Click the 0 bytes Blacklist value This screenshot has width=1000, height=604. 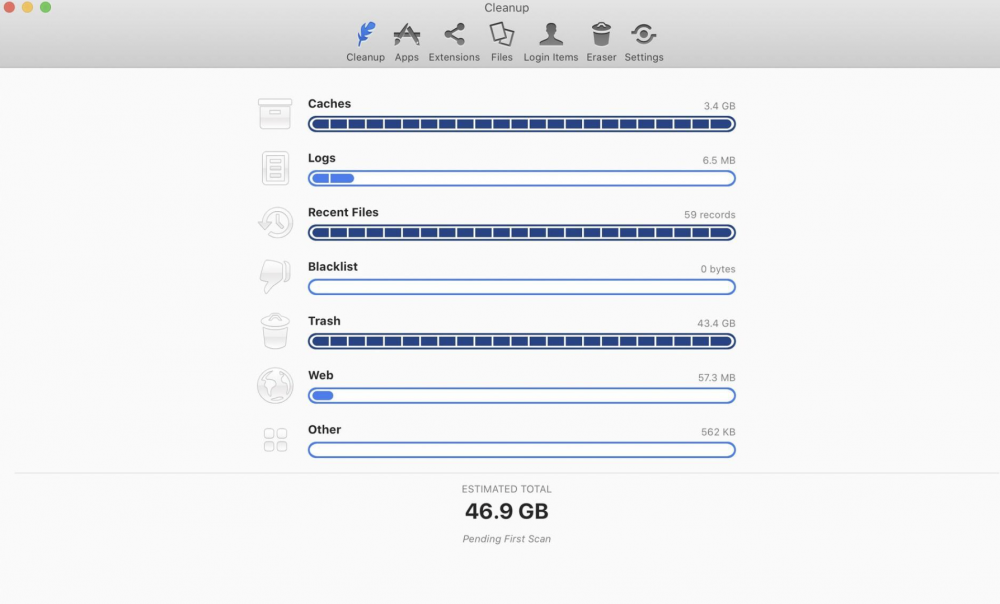click(717, 269)
